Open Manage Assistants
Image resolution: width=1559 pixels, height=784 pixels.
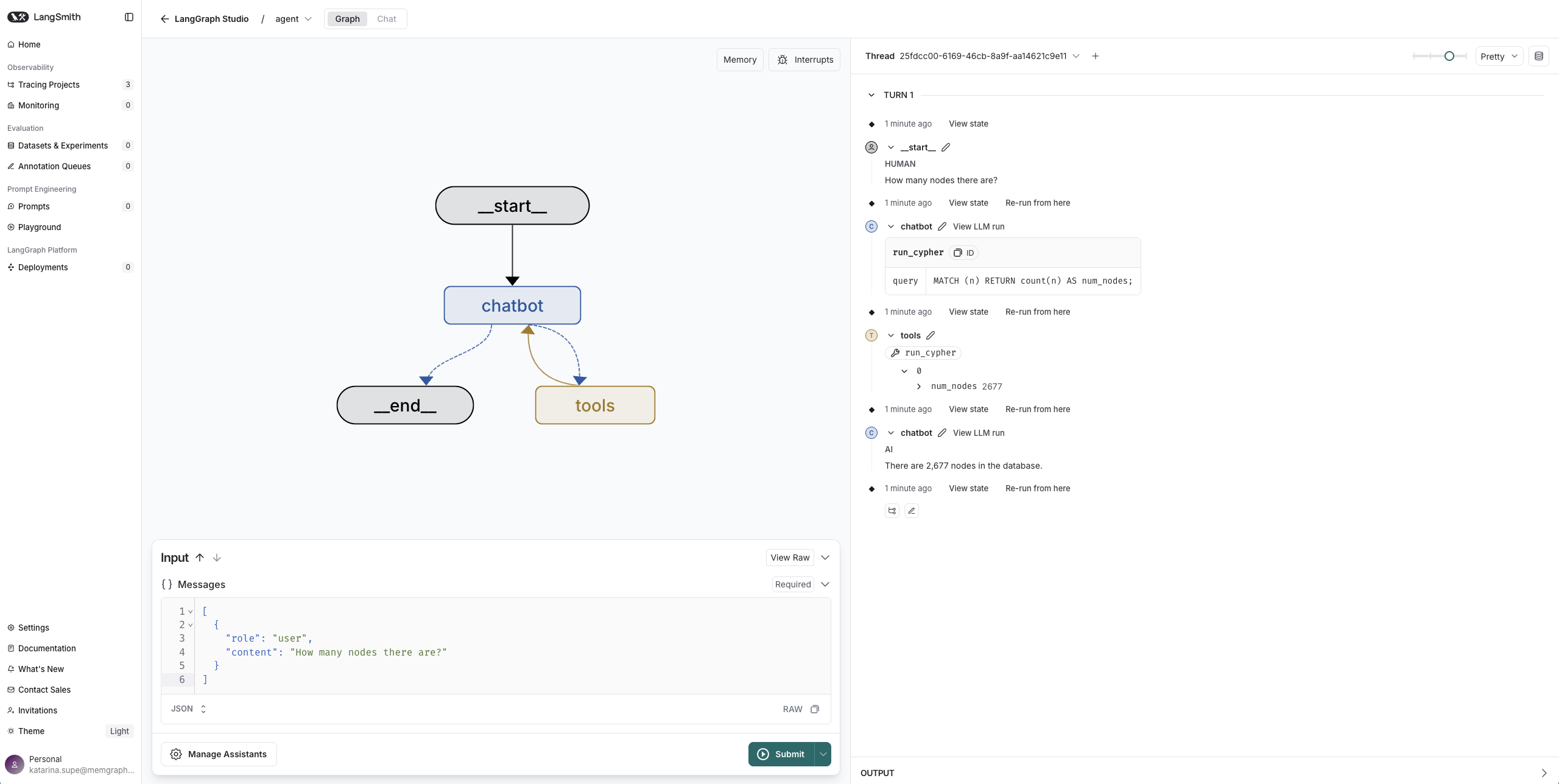pyautogui.click(x=219, y=754)
